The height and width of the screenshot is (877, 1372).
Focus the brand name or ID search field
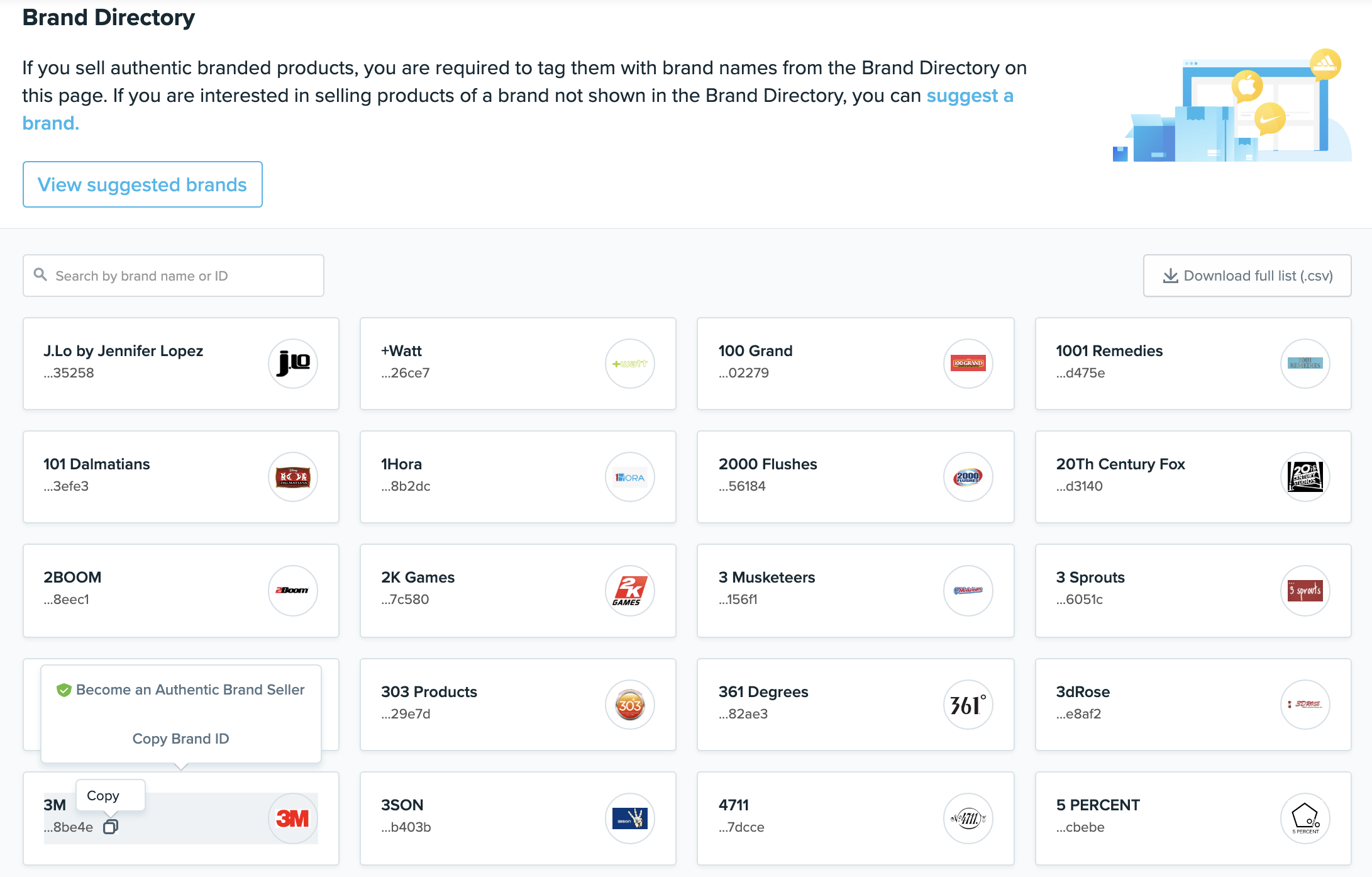(x=182, y=276)
